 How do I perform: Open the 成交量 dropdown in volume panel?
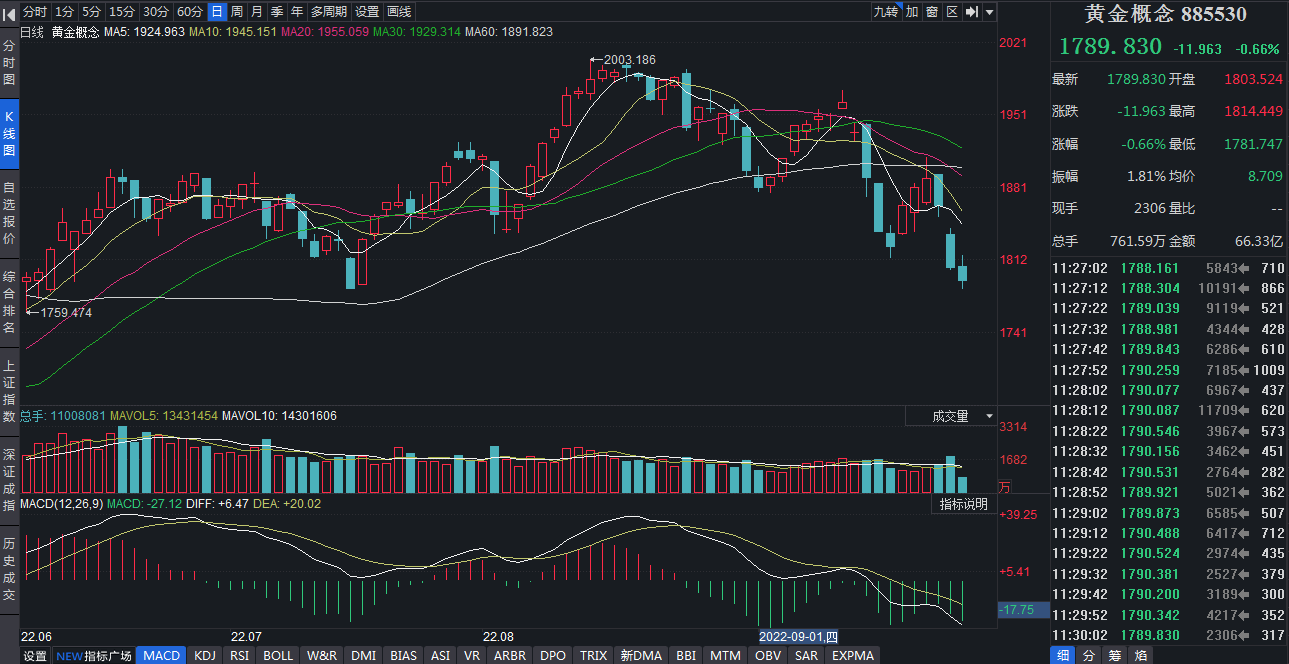960,416
